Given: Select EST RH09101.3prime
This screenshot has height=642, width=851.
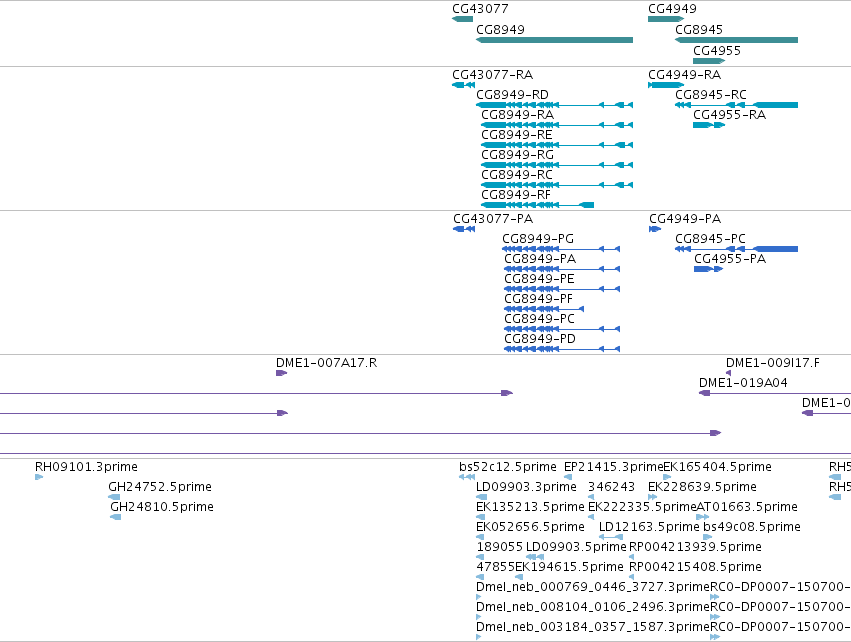Looking at the screenshot, I should click(x=39, y=478).
